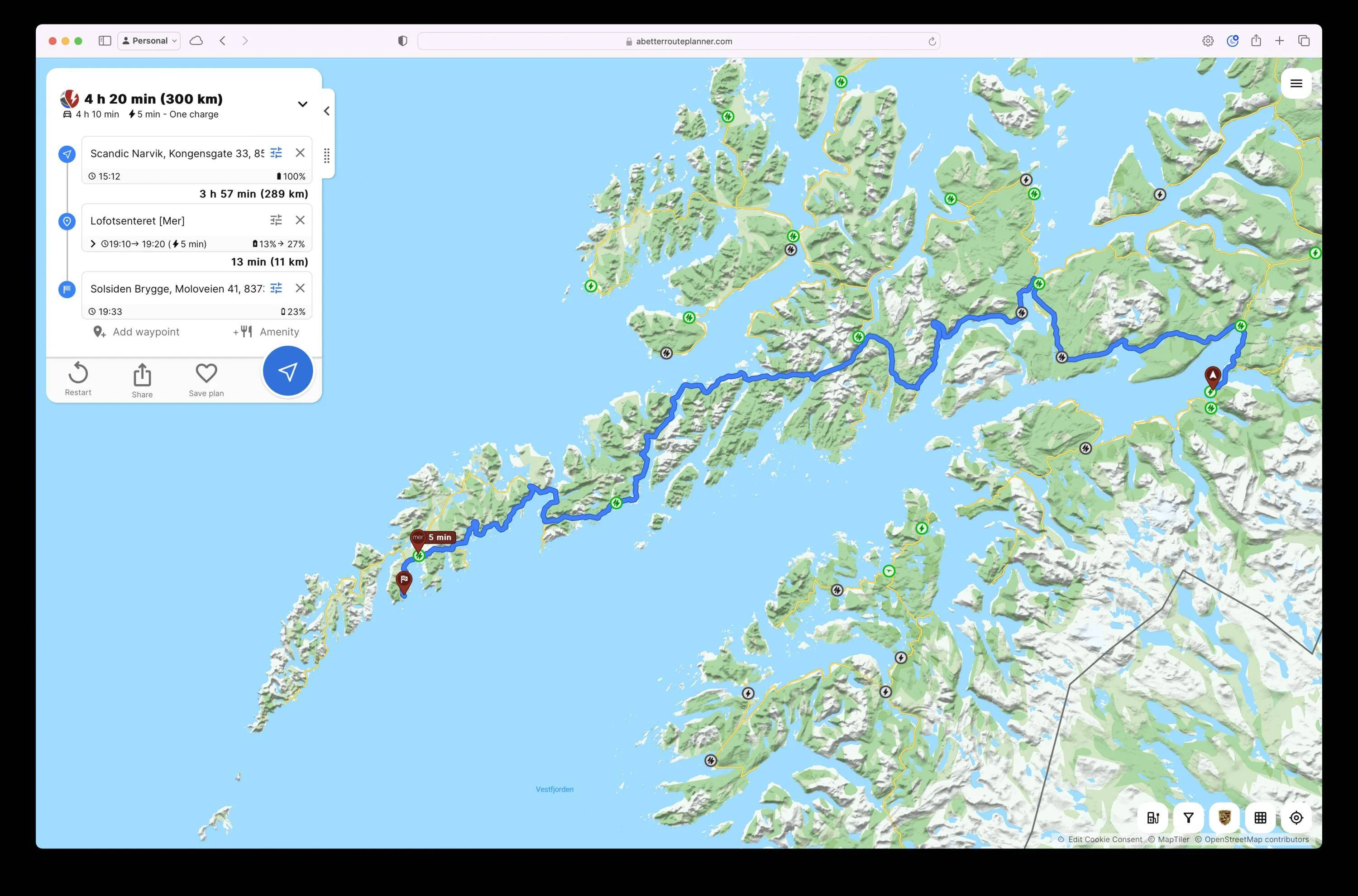Open a new Safari tab
The image size is (1358, 896).
coord(1280,41)
